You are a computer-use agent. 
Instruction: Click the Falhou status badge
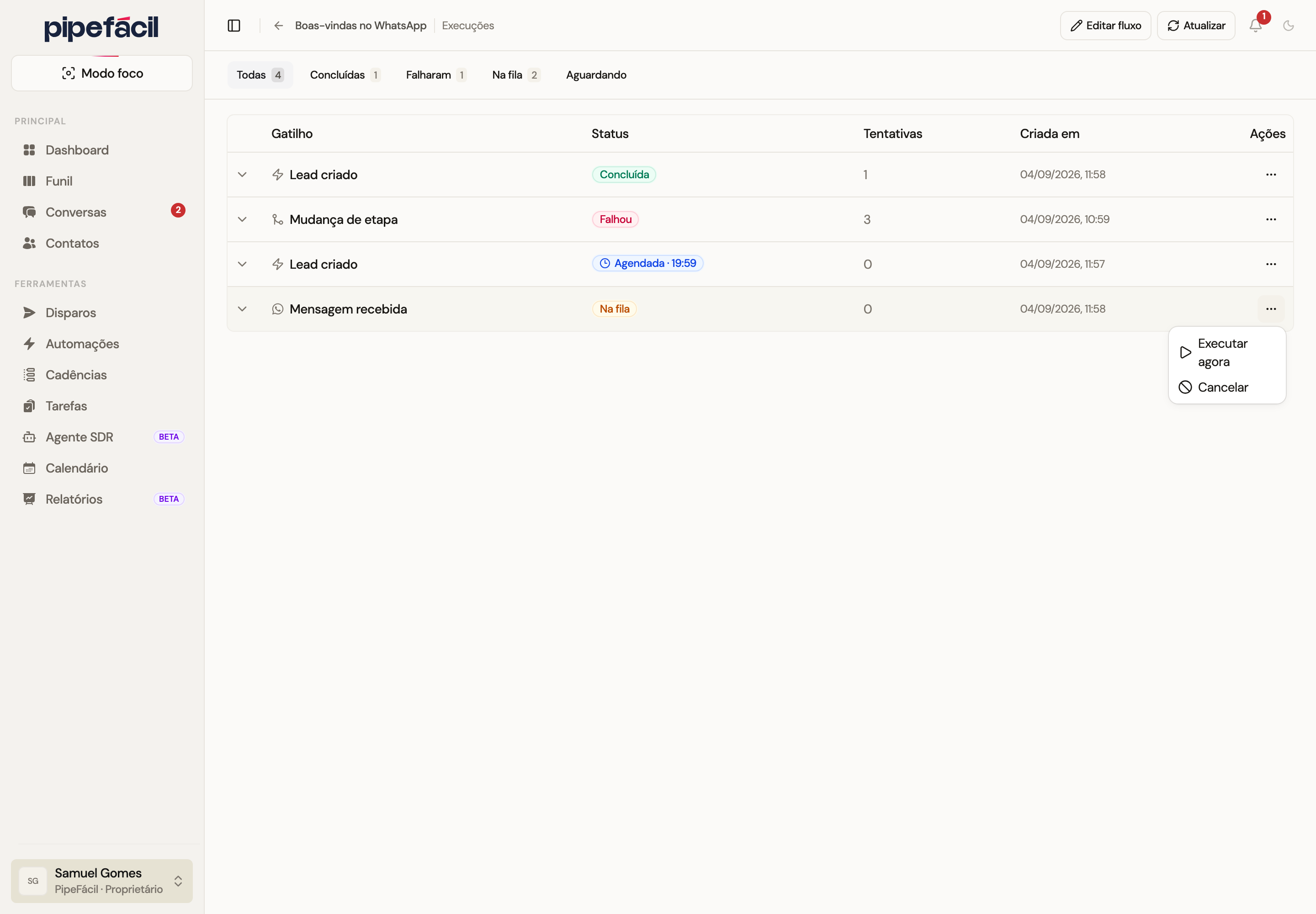pyautogui.click(x=615, y=219)
